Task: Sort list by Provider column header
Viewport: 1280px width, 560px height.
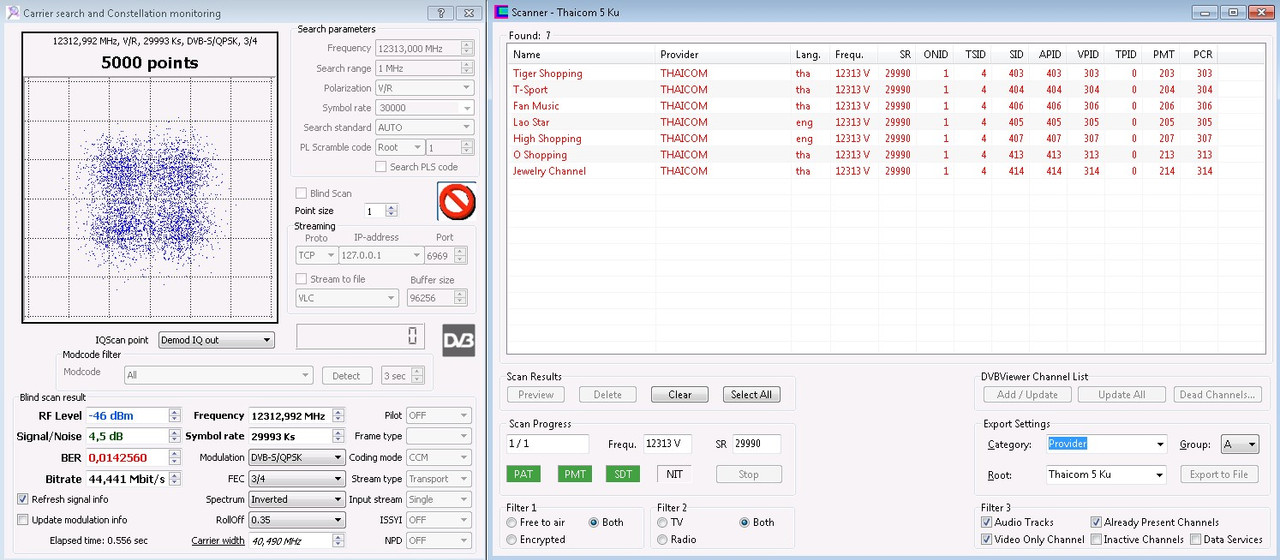Action: pyautogui.click(x=723, y=55)
